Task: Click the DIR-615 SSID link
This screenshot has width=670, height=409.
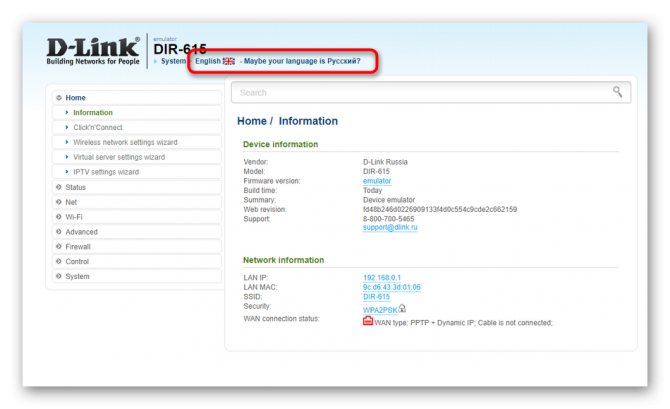Action: [376, 297]
